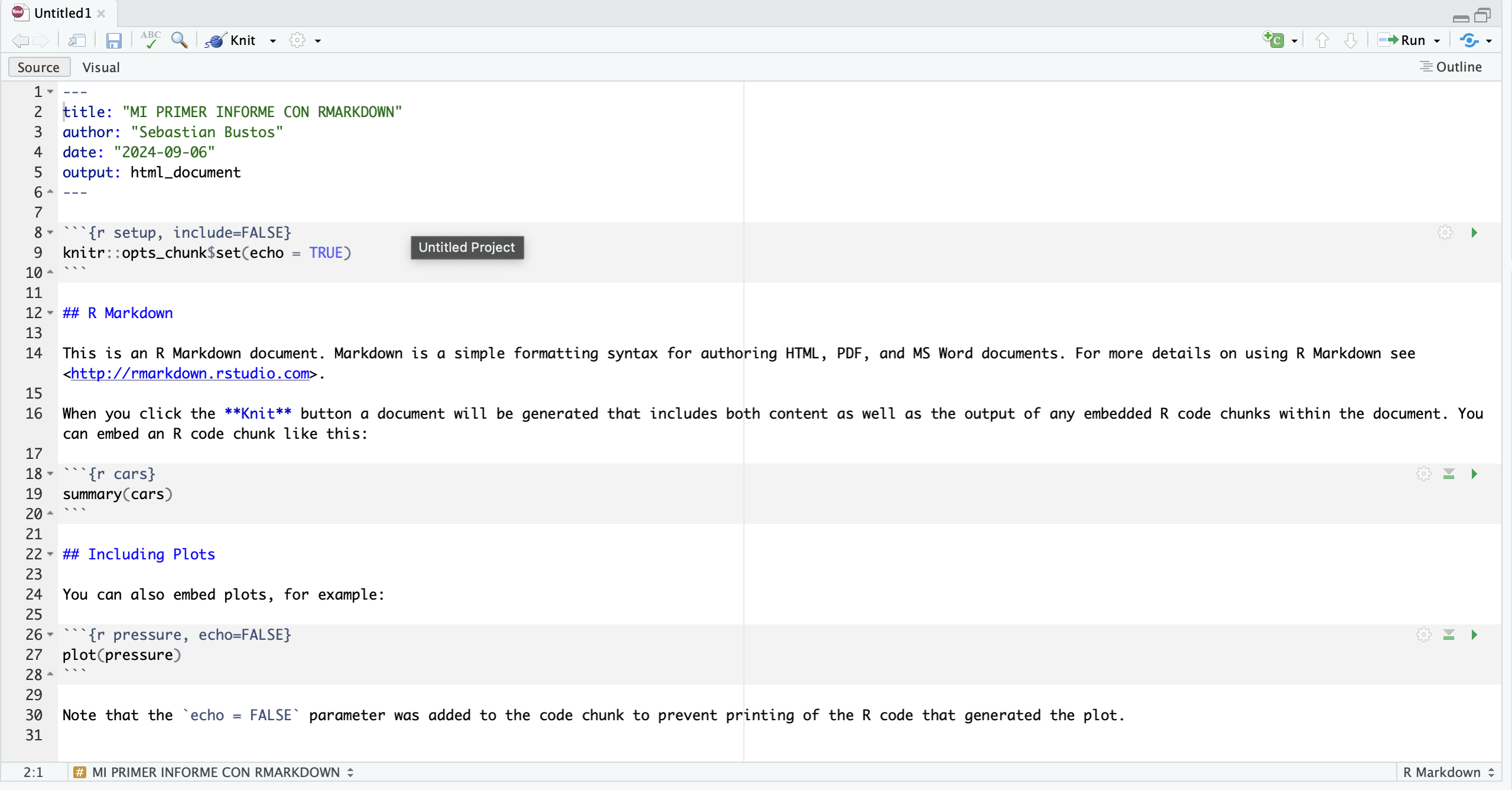Image resolution: width=1512 pixels, height=790 pixels.
Task: Click summary(cars) code line
Action: click(118, 494)
